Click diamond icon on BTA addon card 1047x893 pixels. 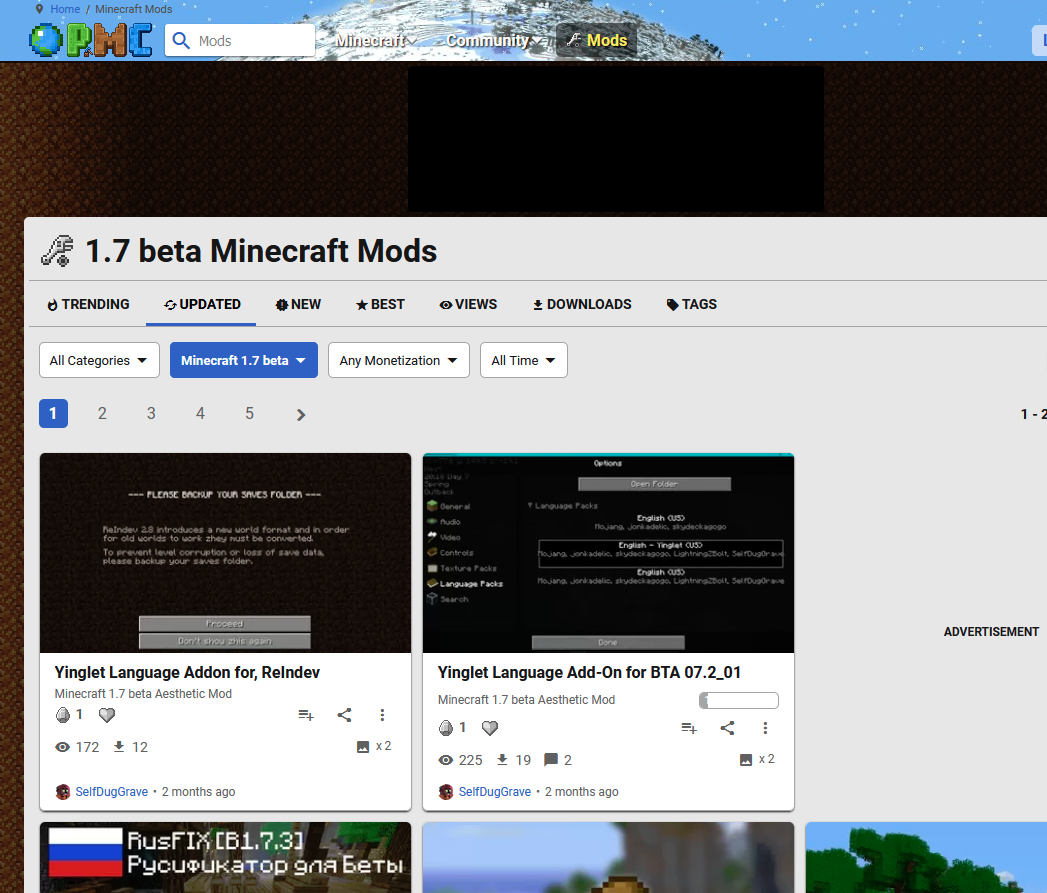[446, 728]
